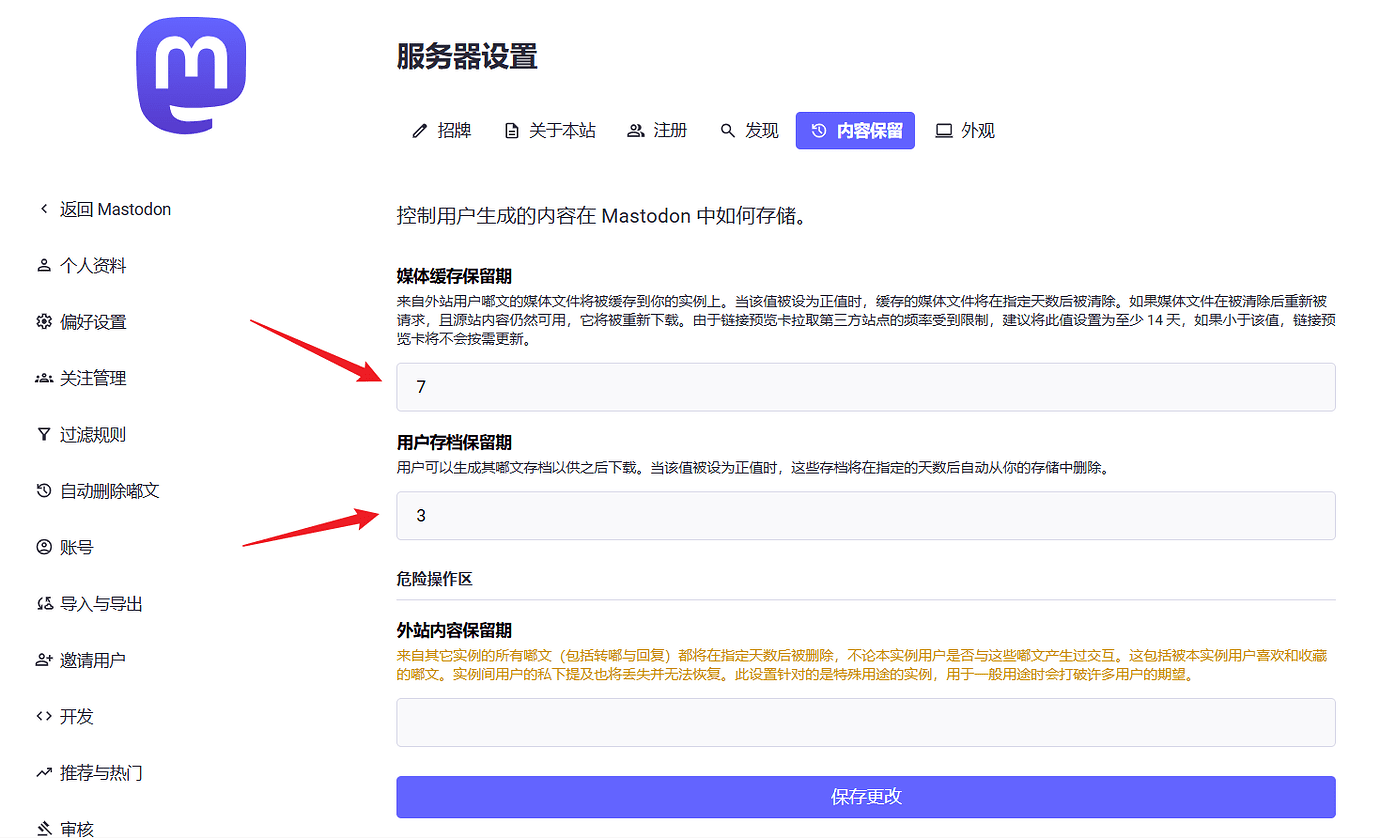
Task: Select the 个人资料 person icon
Action: coord(43,265)
